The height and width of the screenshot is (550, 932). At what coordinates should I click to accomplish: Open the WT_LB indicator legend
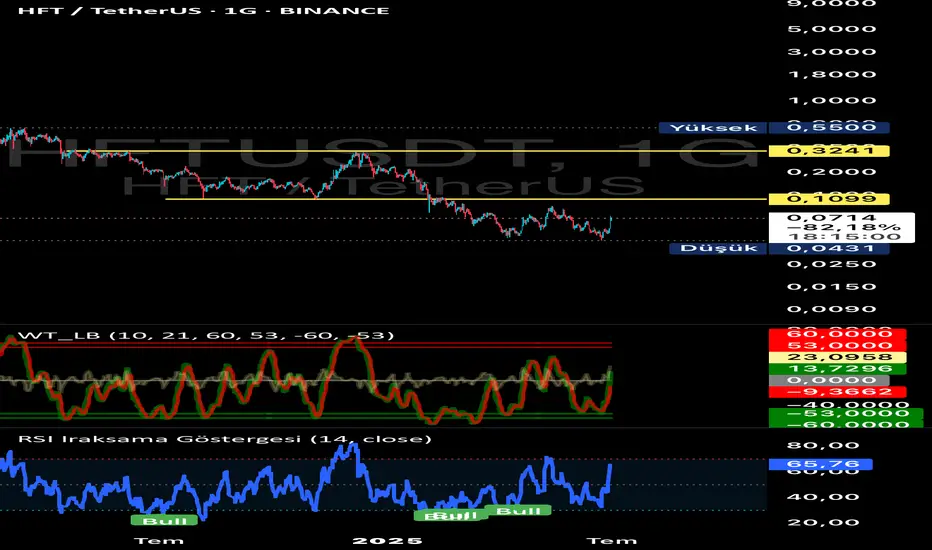206,335
